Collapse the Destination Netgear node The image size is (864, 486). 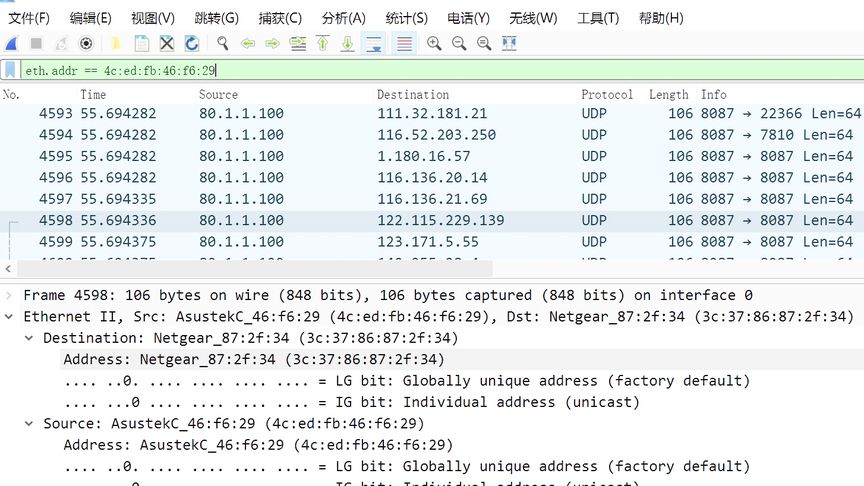[x=28, y=338]
